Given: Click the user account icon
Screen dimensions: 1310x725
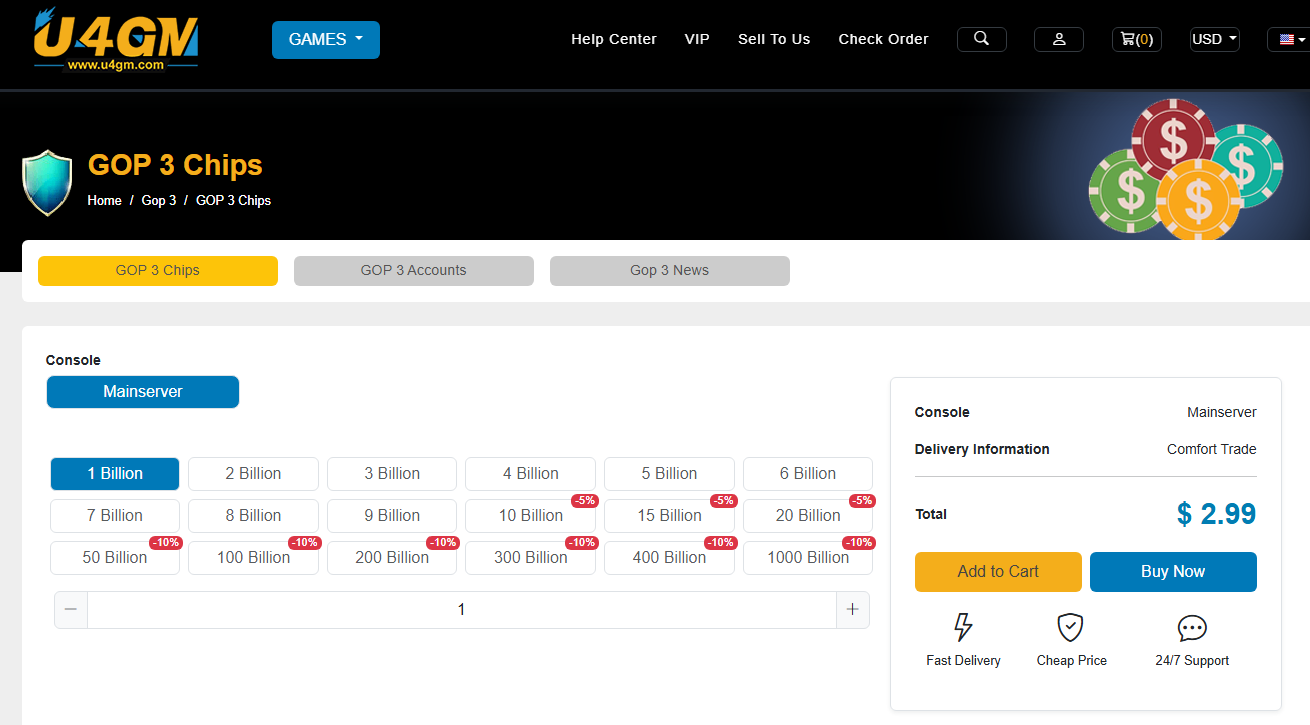Looking at the screenshot, I should pos(1058,39).
